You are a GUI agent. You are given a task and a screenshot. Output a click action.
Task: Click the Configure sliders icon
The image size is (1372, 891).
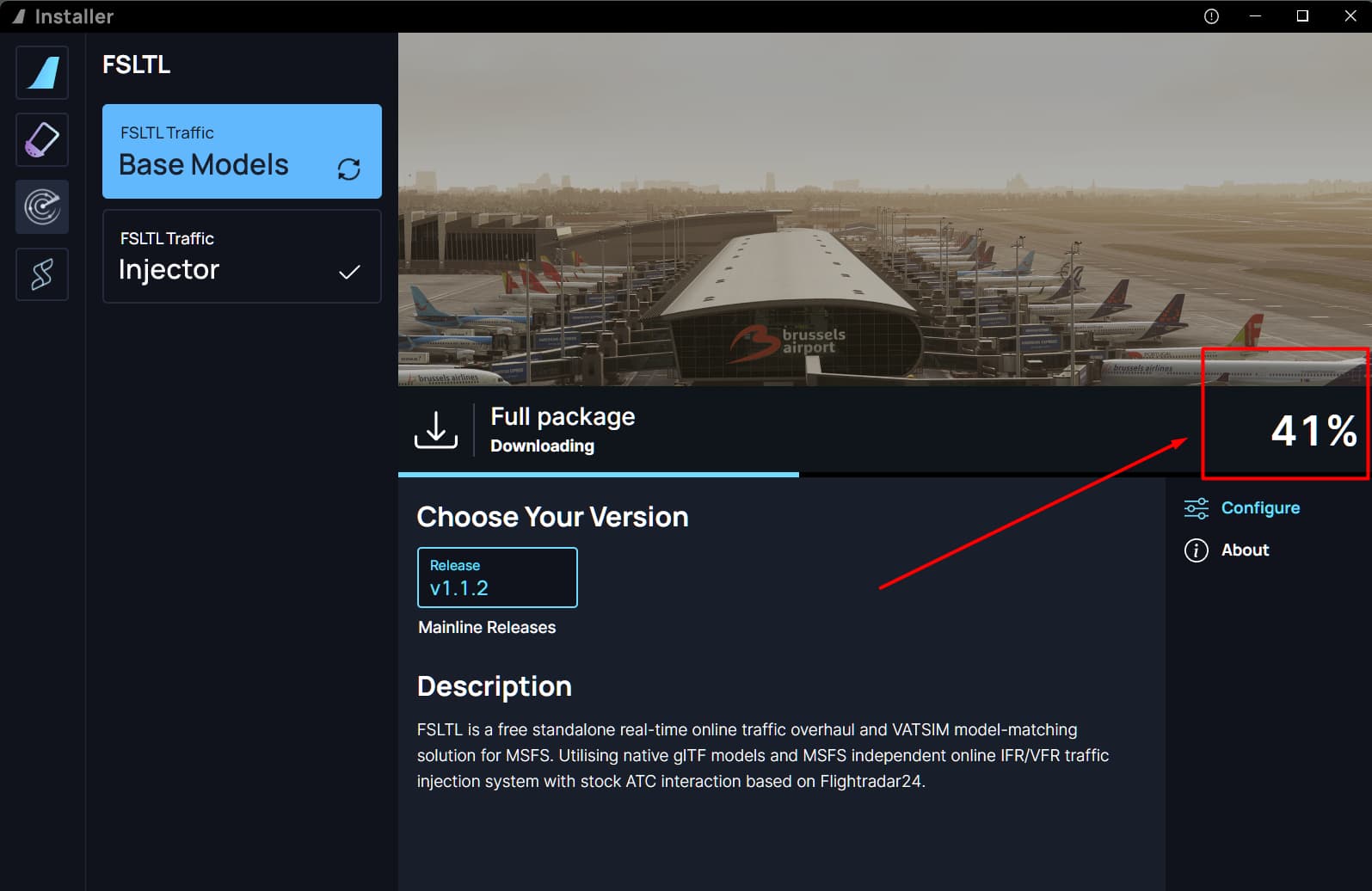(1196, 508)
